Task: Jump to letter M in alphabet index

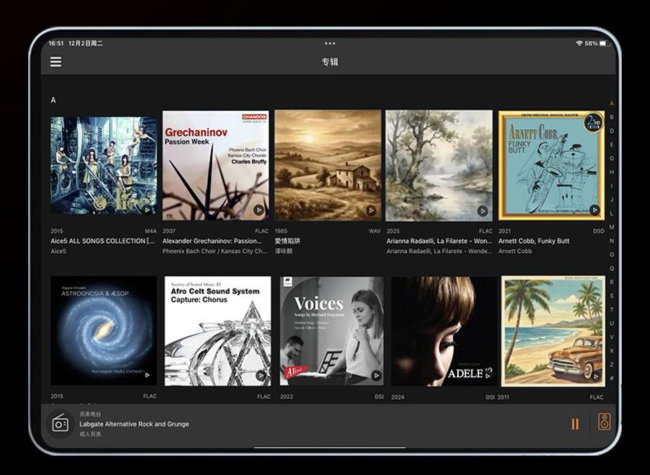Action: [611, 227]
